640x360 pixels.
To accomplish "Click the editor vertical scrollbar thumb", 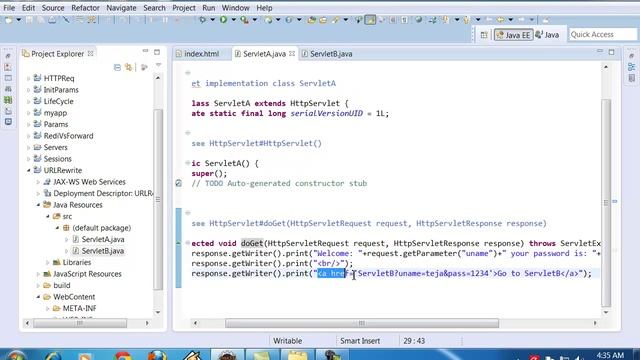I will coord(606,202).
